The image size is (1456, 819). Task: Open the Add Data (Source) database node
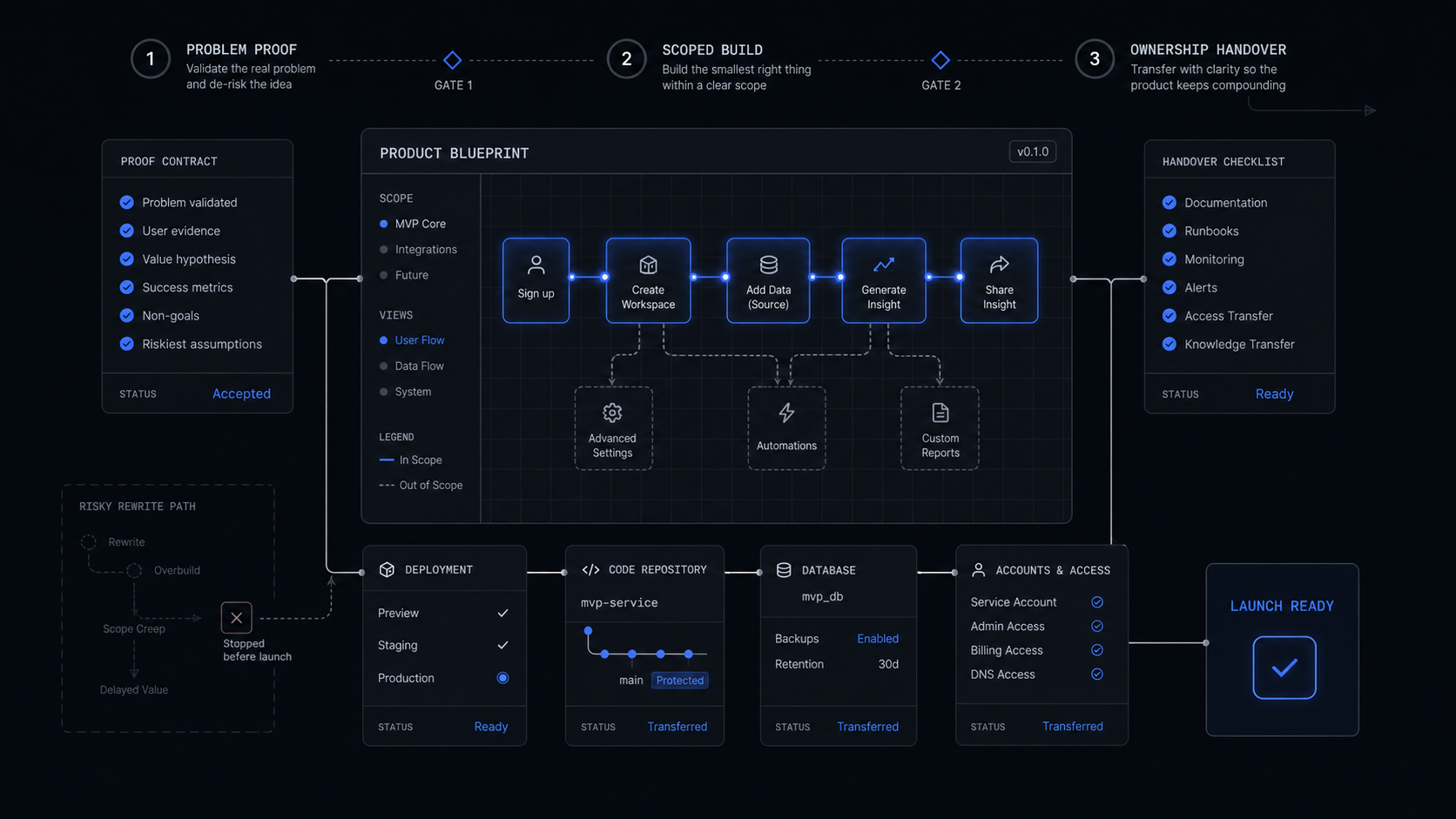click(x=768, y=280)
